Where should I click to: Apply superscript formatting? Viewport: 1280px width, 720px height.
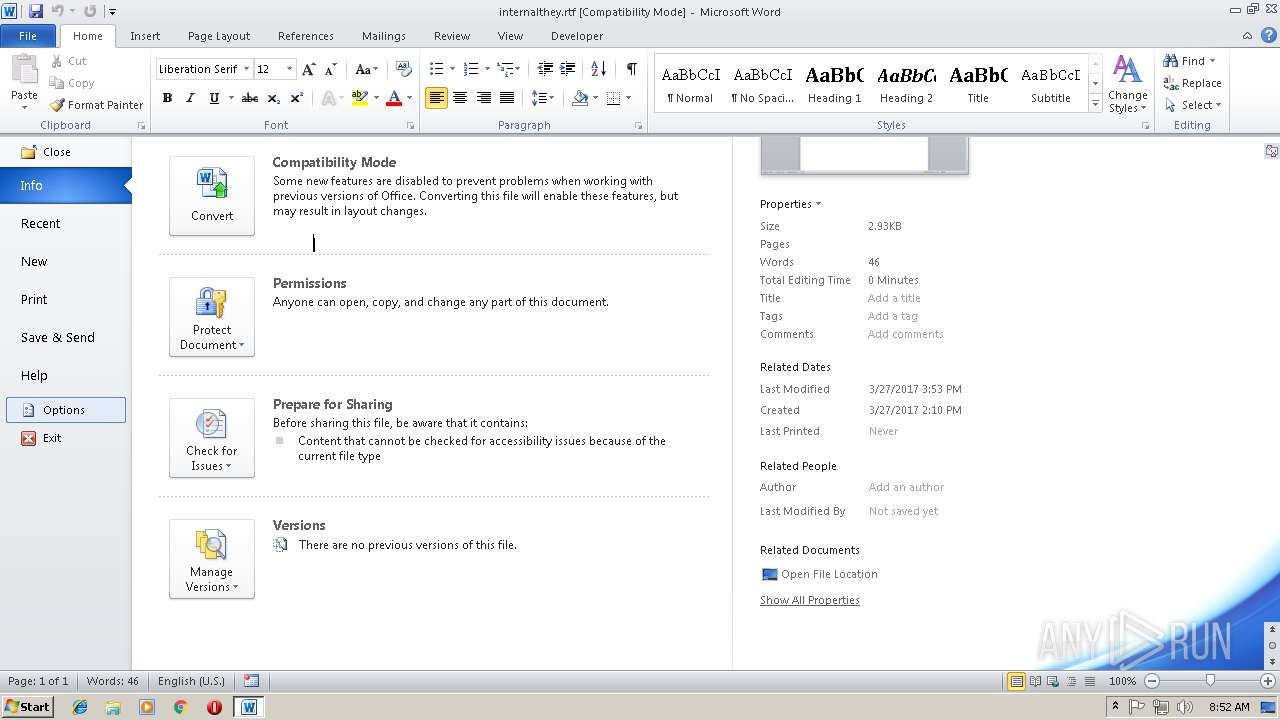[297, 98]
